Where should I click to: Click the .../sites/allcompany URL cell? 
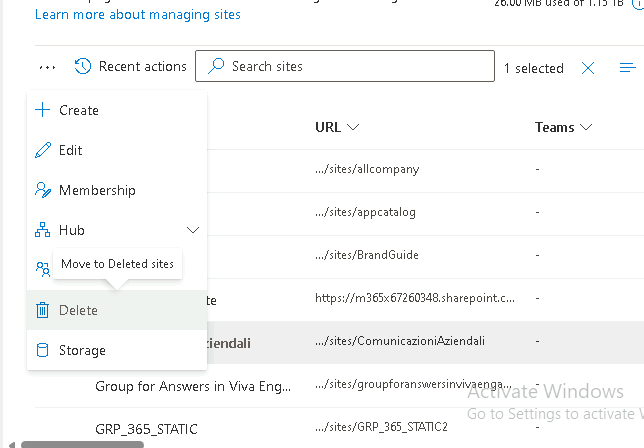click(367, 169)
